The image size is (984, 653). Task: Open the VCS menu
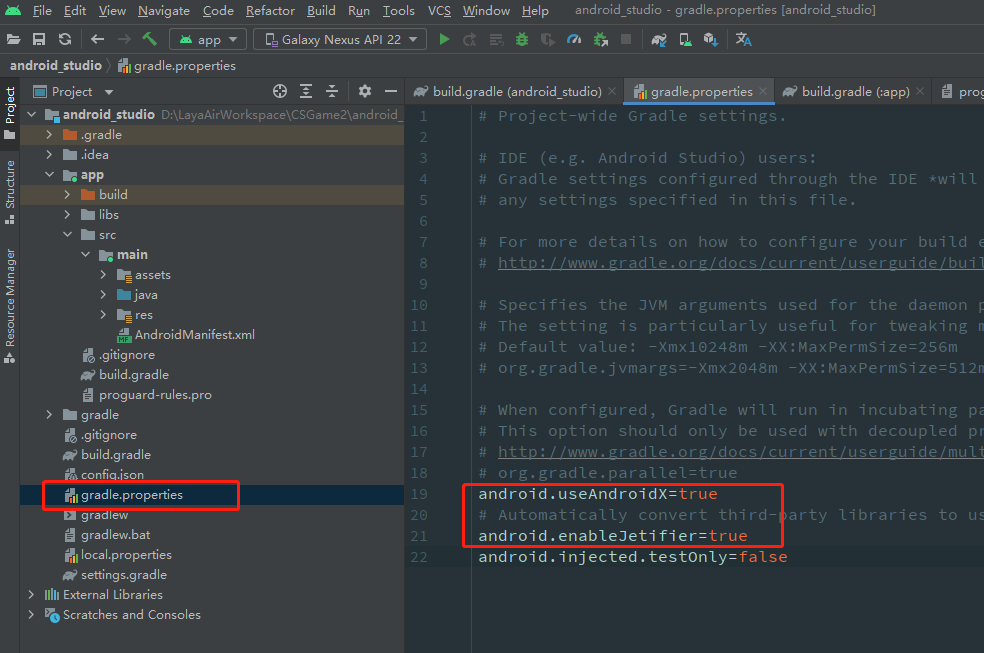point(439,11)
